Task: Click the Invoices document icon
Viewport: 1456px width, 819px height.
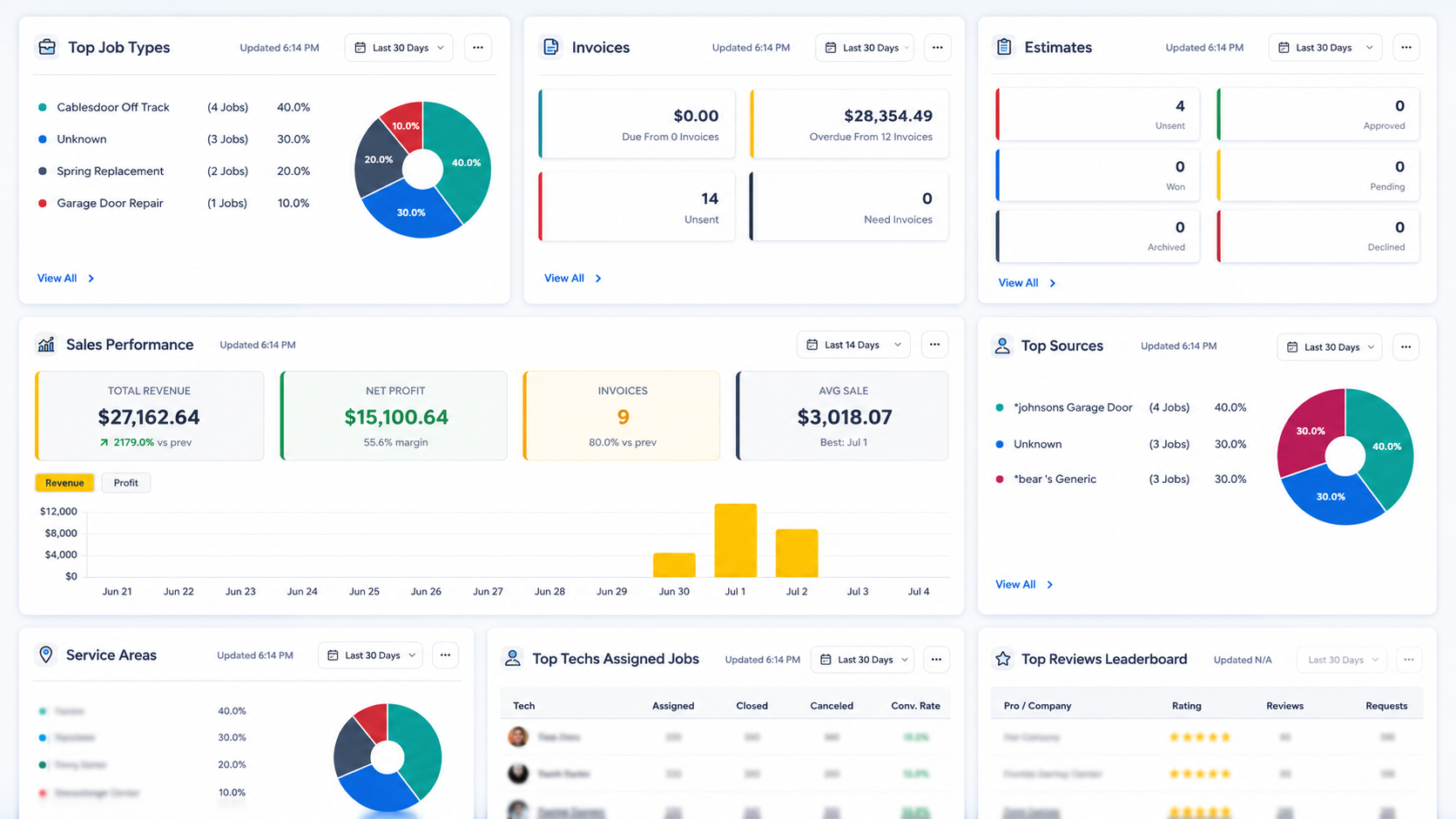Action: [551, 47]
